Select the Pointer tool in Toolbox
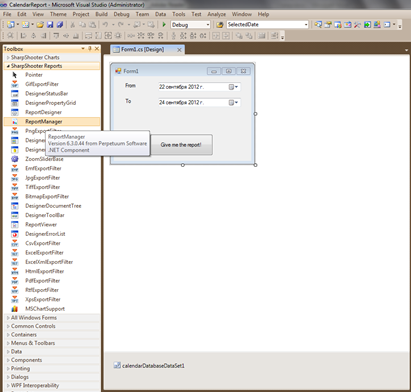 [x=52, y=75]
